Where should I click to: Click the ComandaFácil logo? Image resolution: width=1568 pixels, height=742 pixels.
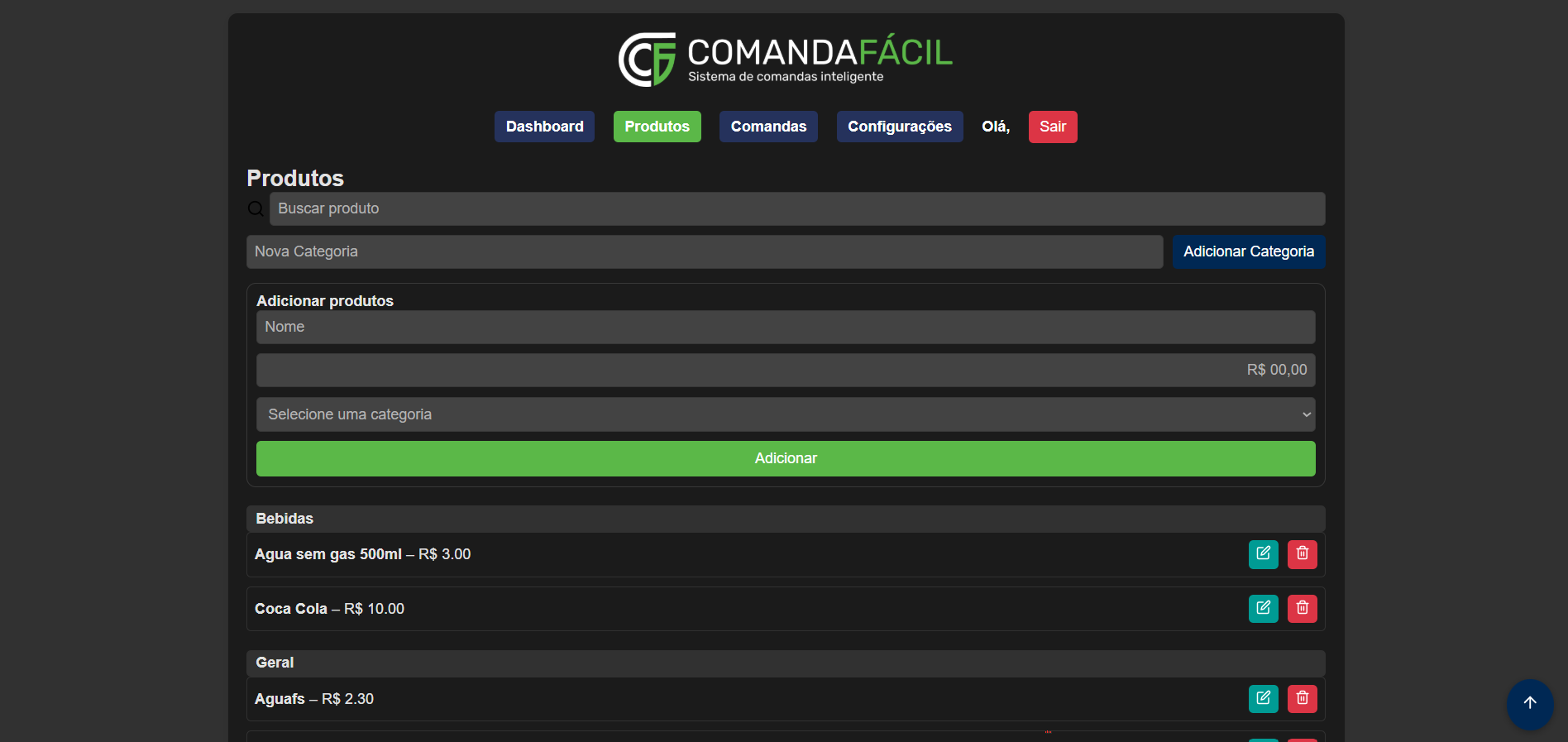pos(785,60)
